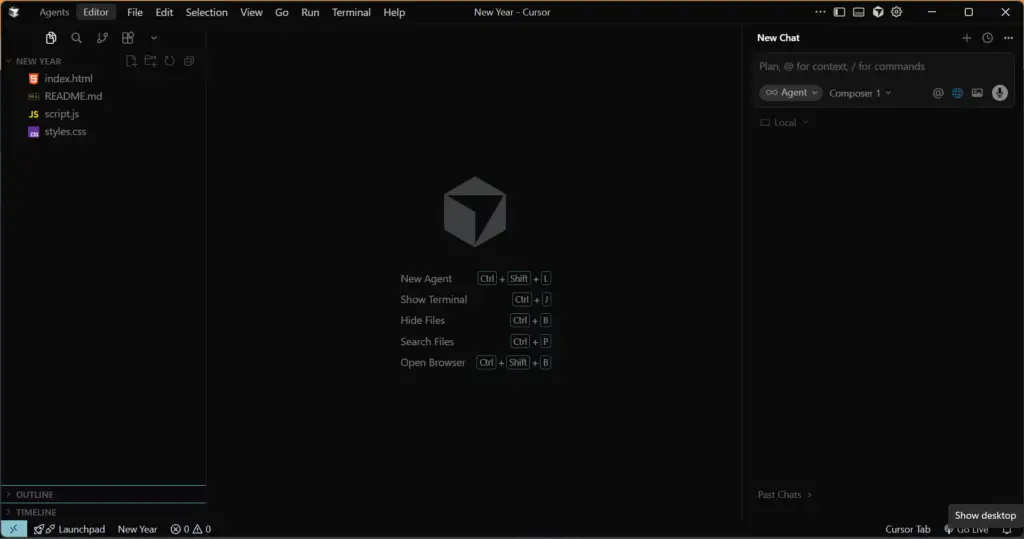Open the Composer 1 model dropdown
Image resolution: width=1024 pixels, height=539 pixels.
click(859, 93)
